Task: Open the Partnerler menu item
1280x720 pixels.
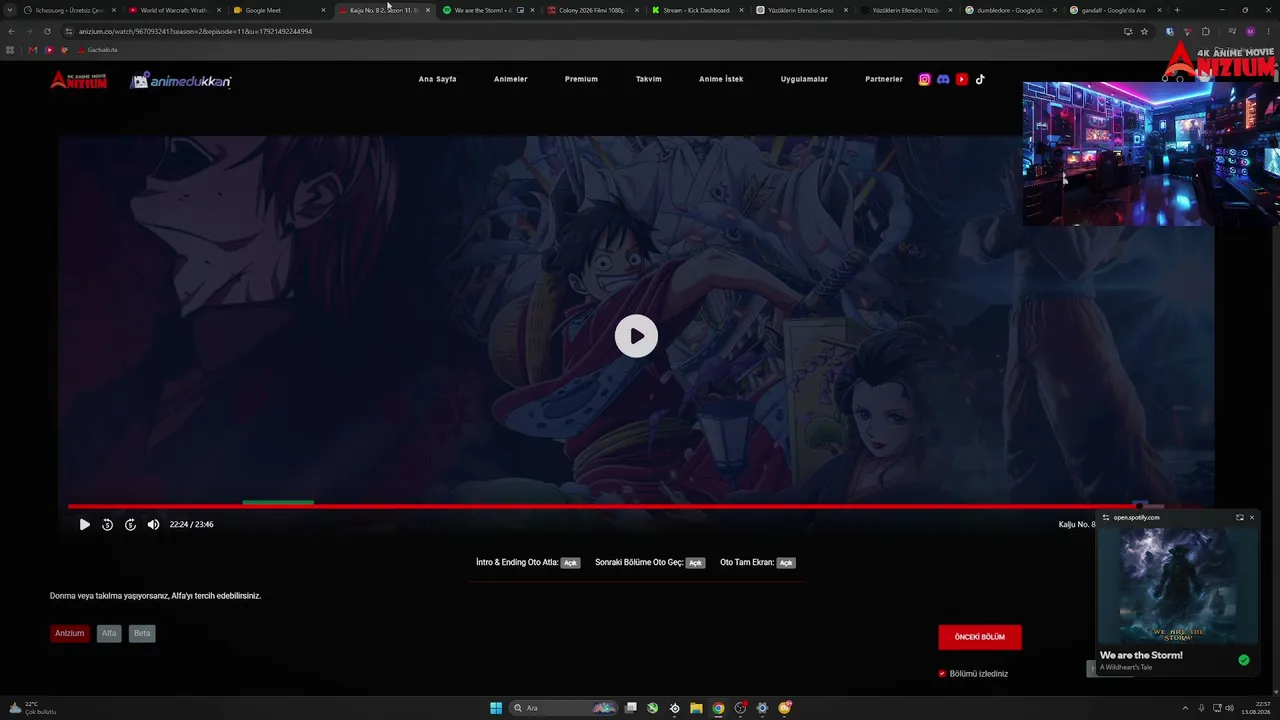Action: 884,79
